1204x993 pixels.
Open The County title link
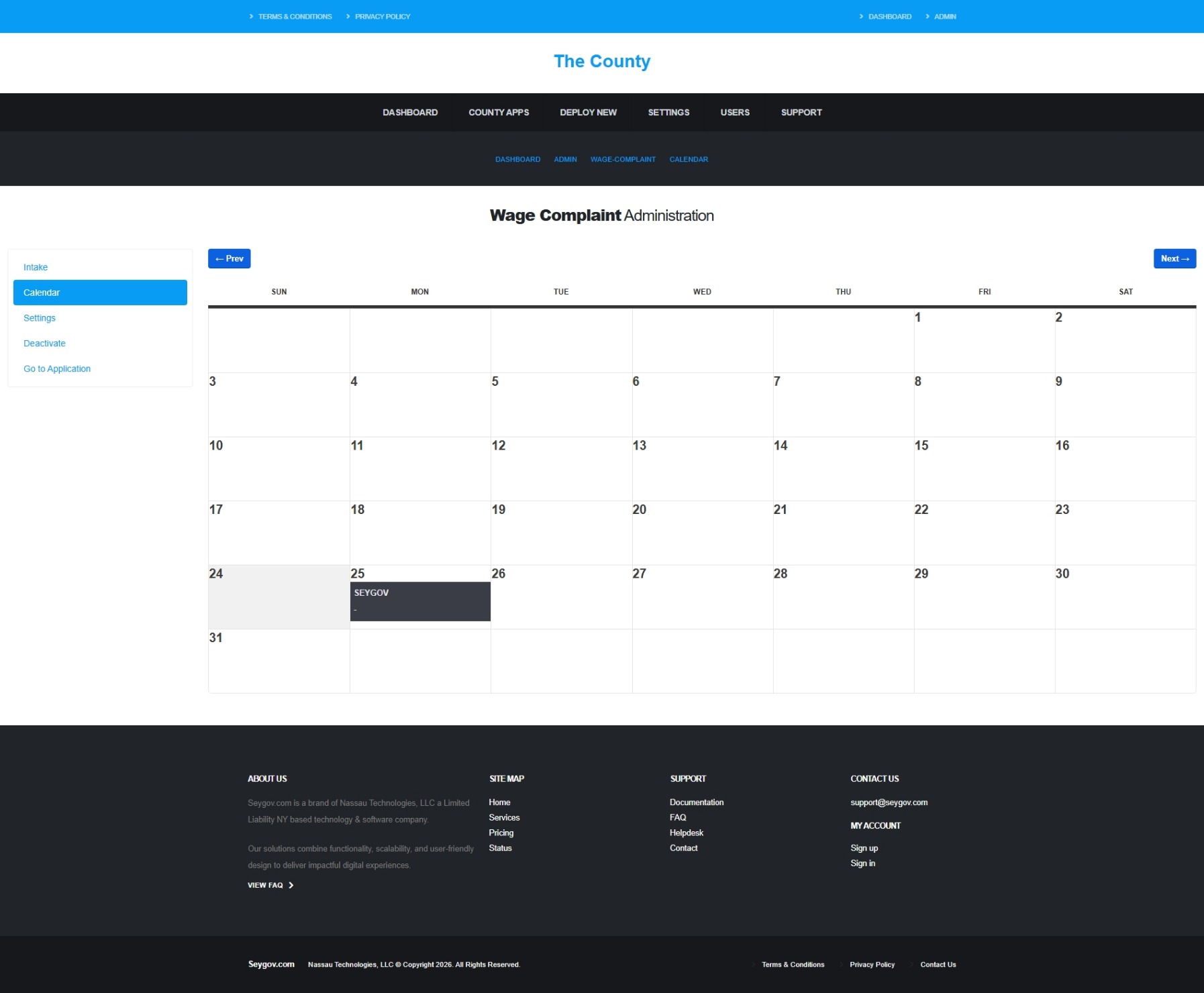click(602, 61)
